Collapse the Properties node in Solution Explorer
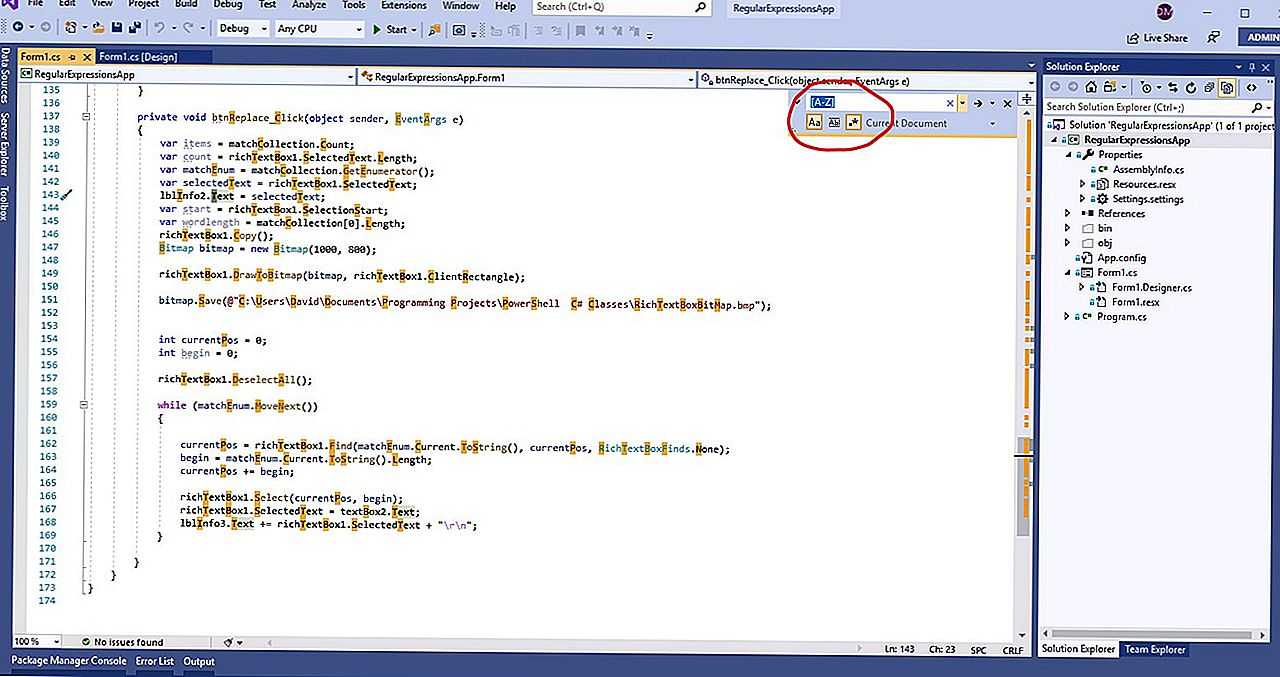This screenshot has width=1280, height=677. [x=1068, y=155]
